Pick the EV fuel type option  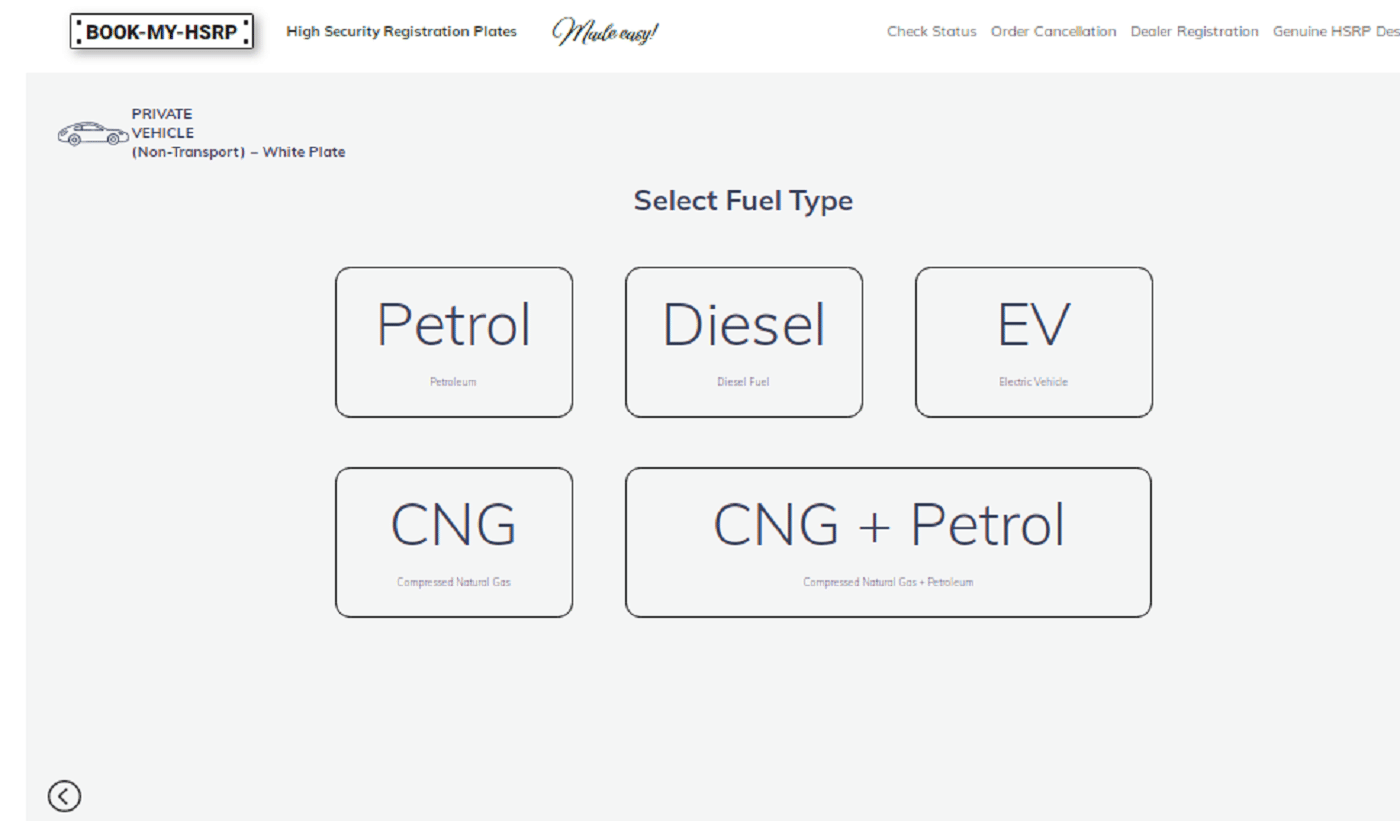tap(1033, 342)
